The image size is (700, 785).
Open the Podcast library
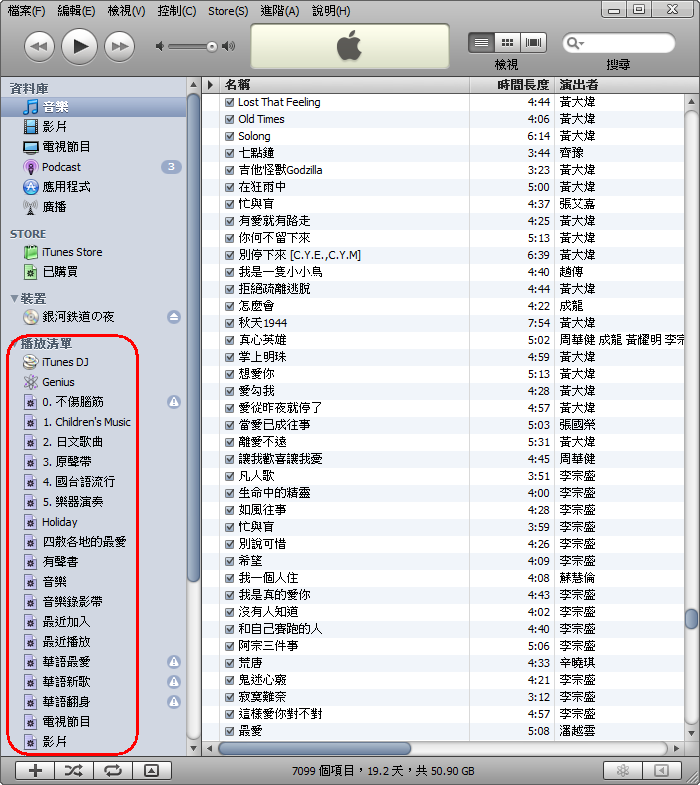point(93,167)
